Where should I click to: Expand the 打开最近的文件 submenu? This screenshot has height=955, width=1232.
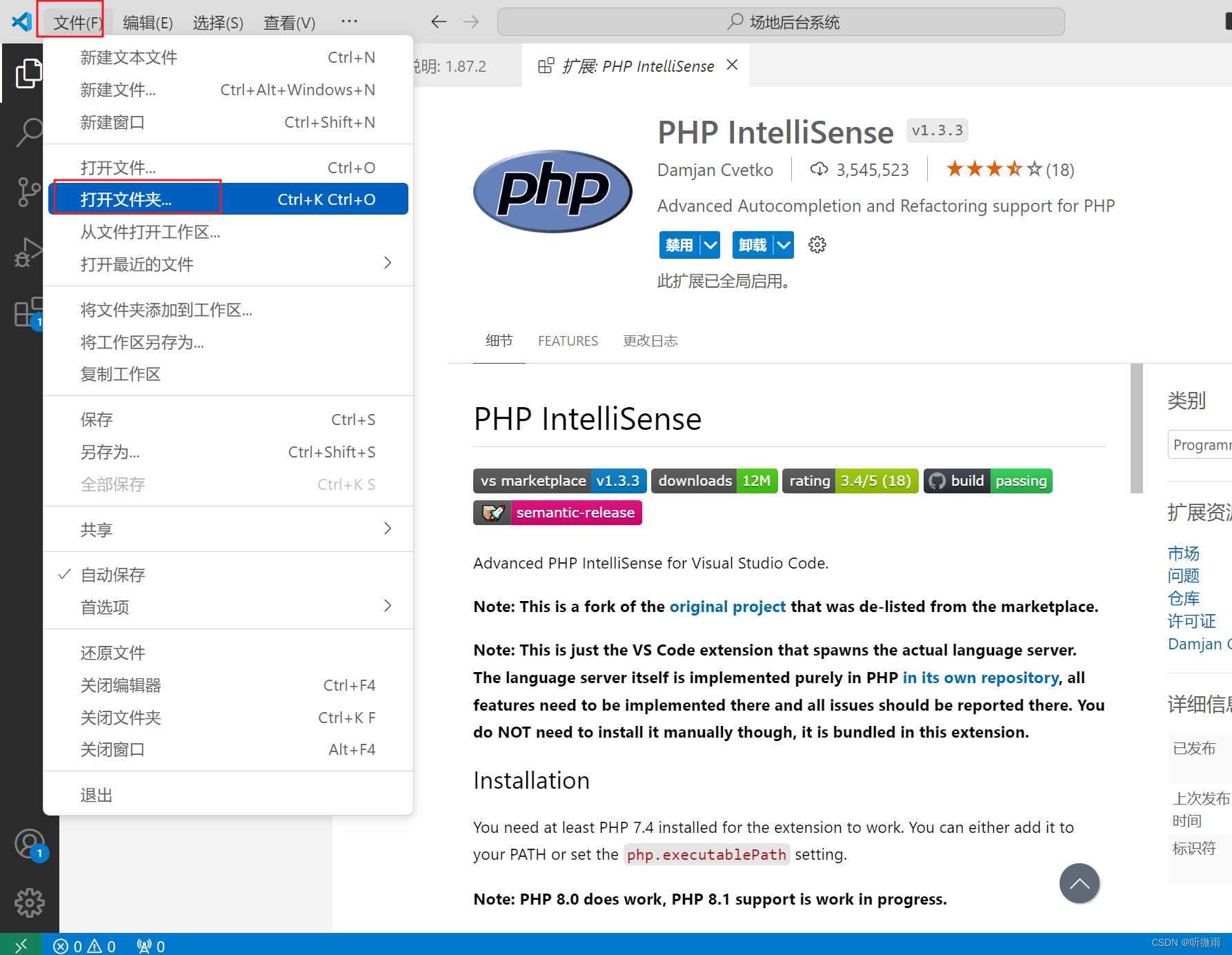pyautogui.click(x=228, y=264)
